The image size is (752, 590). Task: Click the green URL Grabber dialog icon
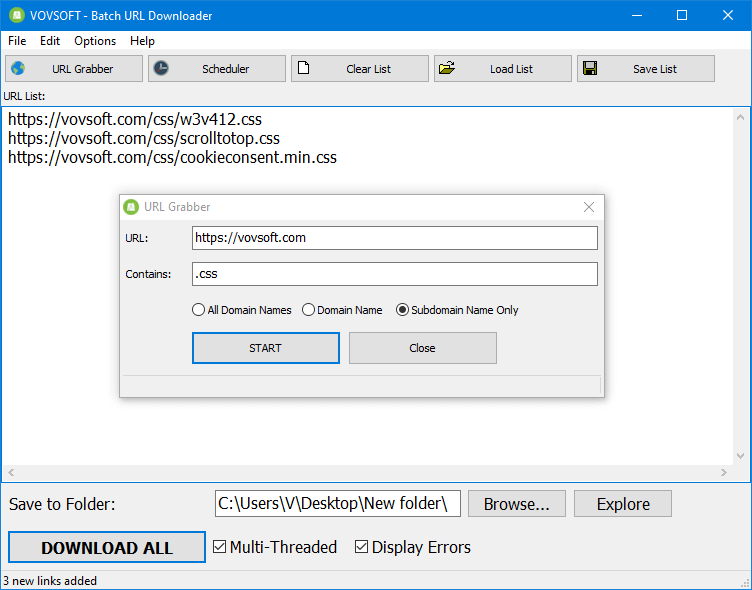pos(131,207)
